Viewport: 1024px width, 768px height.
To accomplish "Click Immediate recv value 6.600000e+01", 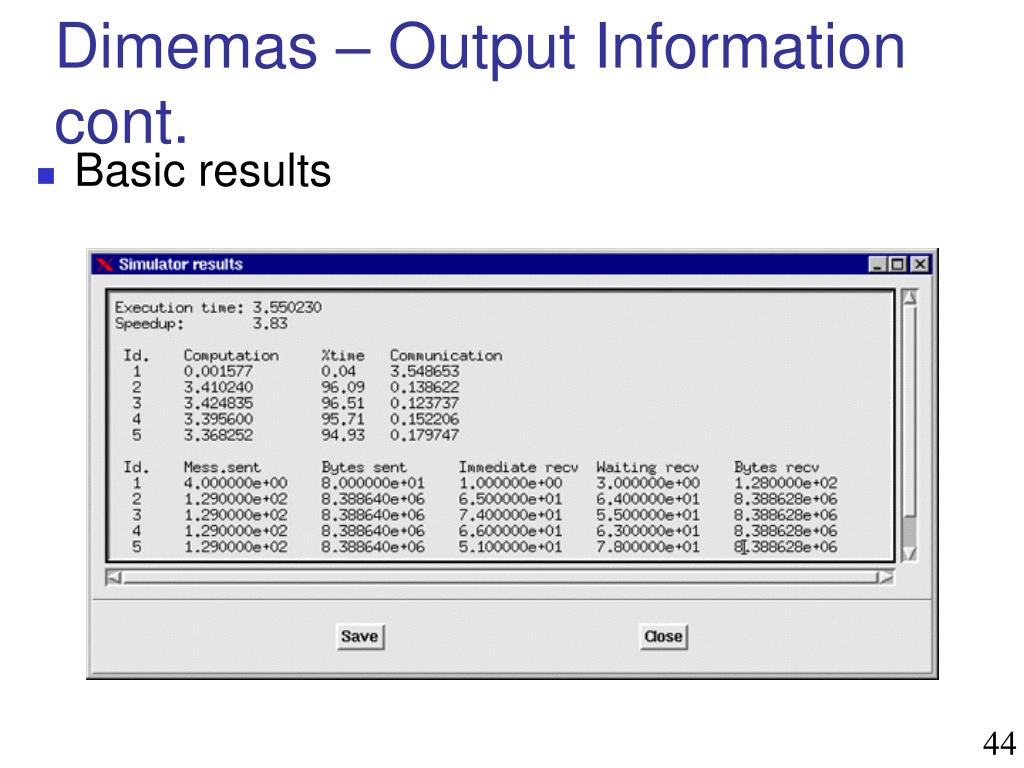I will pyautogui.click(x=510, y=531).
